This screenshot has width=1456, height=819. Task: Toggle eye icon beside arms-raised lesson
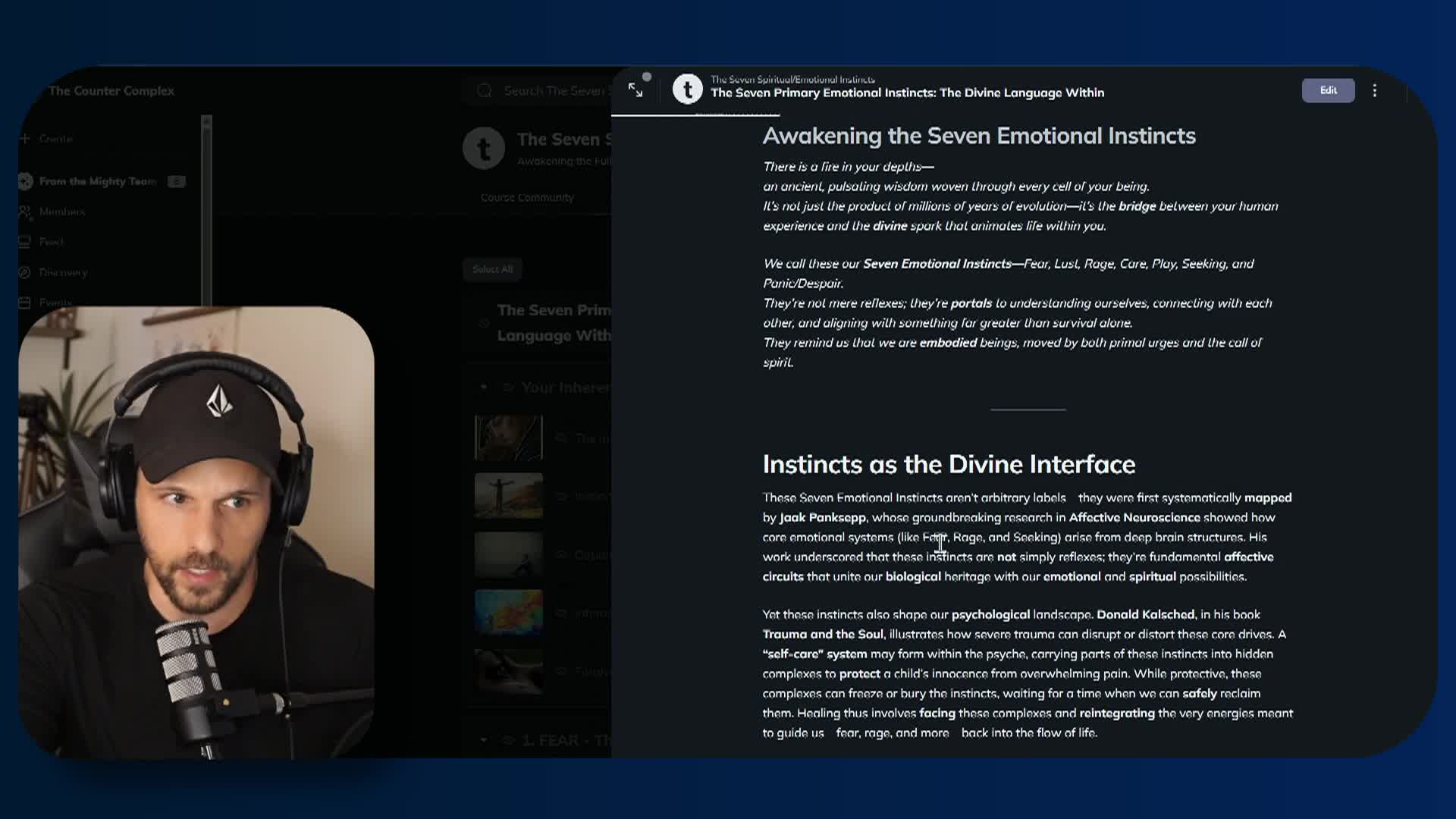click(562, 496)
